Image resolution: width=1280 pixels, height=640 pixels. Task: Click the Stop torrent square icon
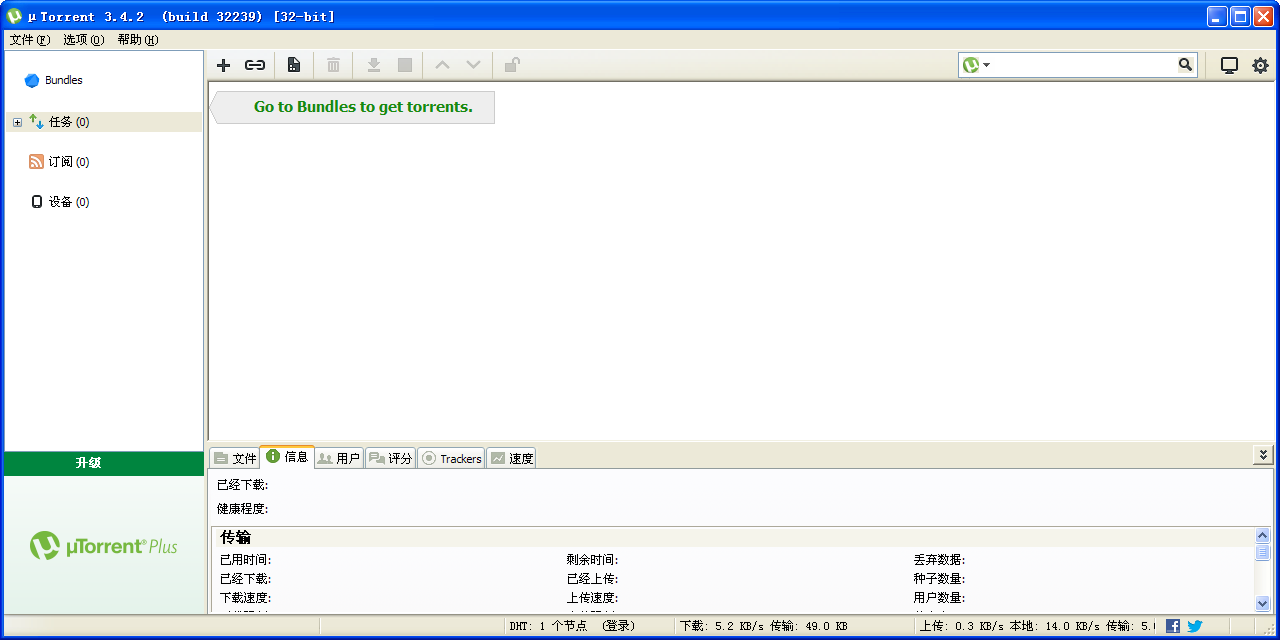[x=405, y=65]
